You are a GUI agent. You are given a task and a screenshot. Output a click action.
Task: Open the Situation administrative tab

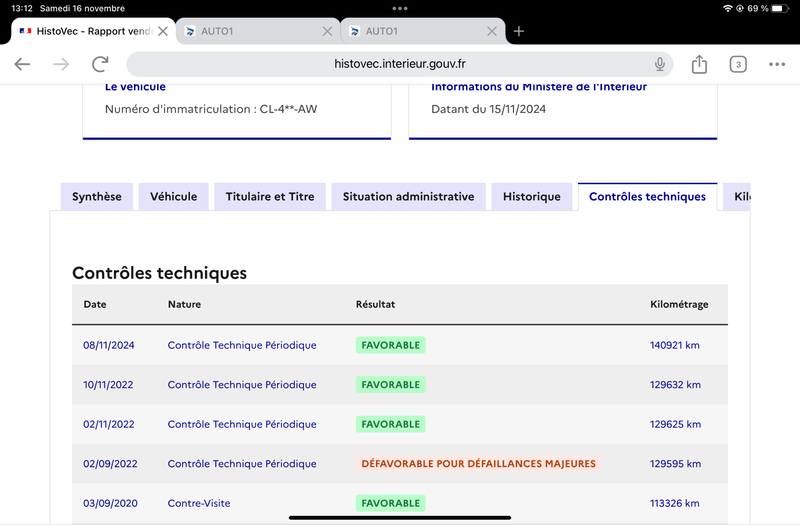coord(408,196)
